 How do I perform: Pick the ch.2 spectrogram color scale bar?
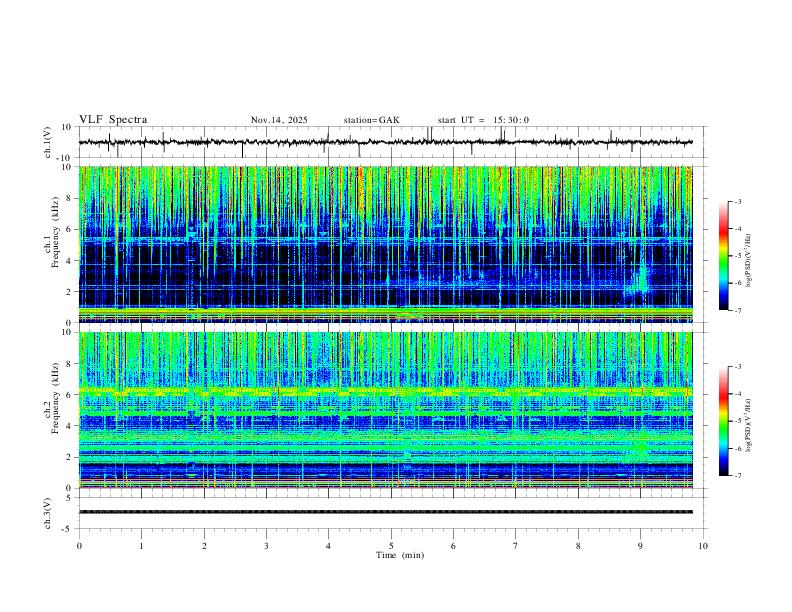point(723,421)
